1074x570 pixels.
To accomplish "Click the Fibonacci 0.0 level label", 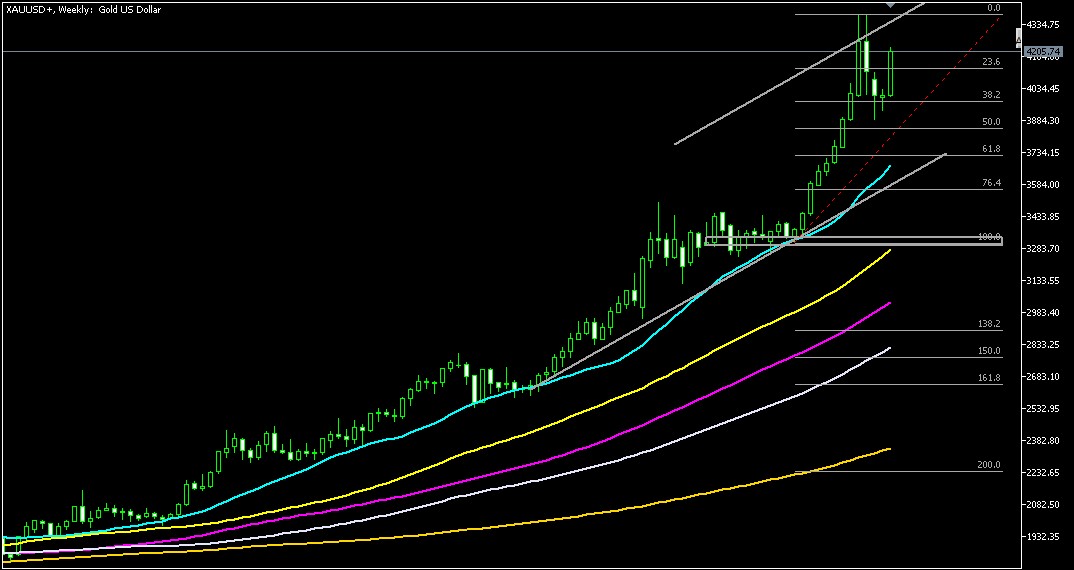I will pos(993,8).
